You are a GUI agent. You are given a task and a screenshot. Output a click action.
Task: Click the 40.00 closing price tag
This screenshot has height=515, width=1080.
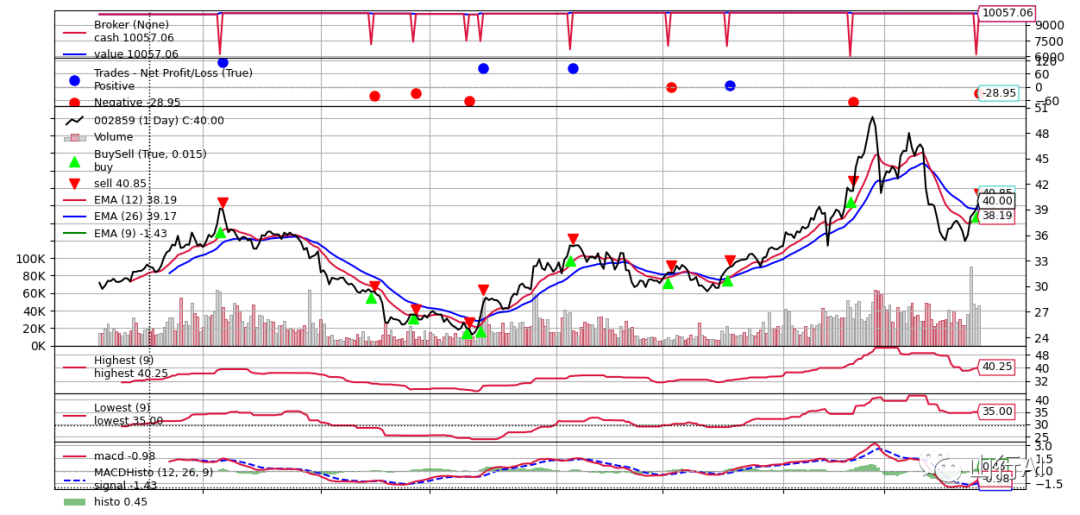(997, 201)
